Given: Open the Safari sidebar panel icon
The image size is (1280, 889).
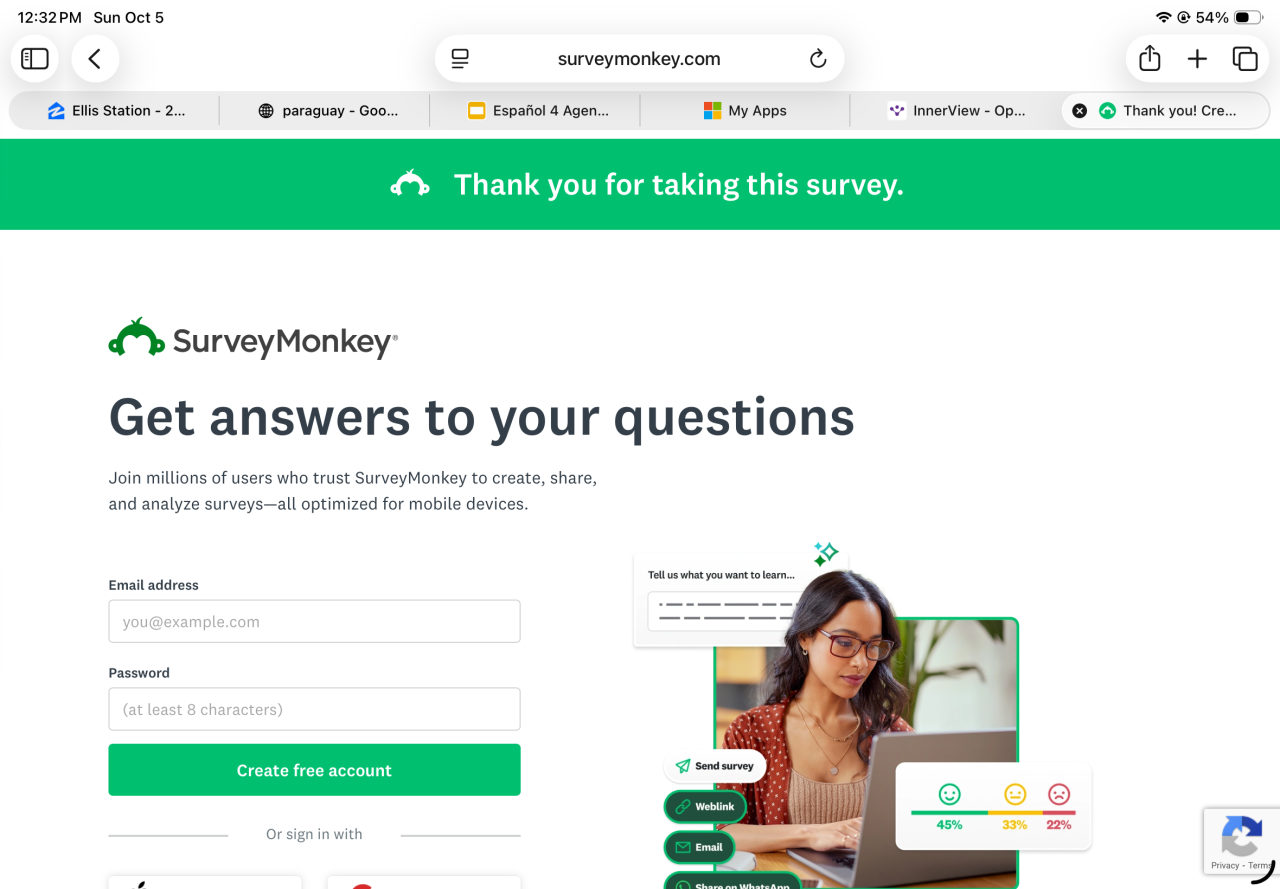Looking at the screenshot, I should coord(35,59).
